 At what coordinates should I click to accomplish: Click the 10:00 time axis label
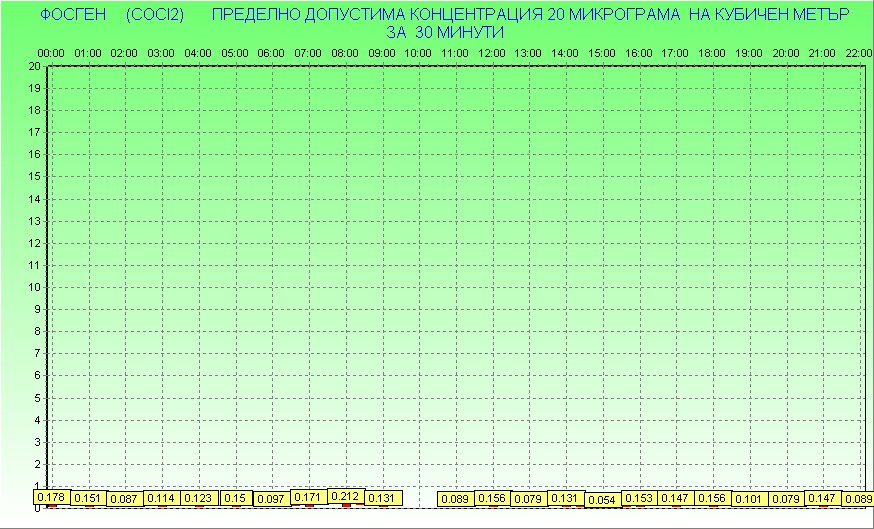coord(419,52)
